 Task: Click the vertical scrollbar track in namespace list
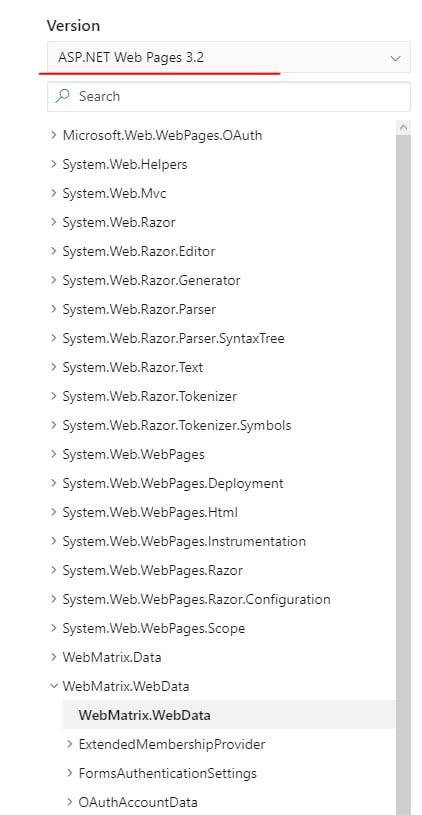[x=403, y=474]
